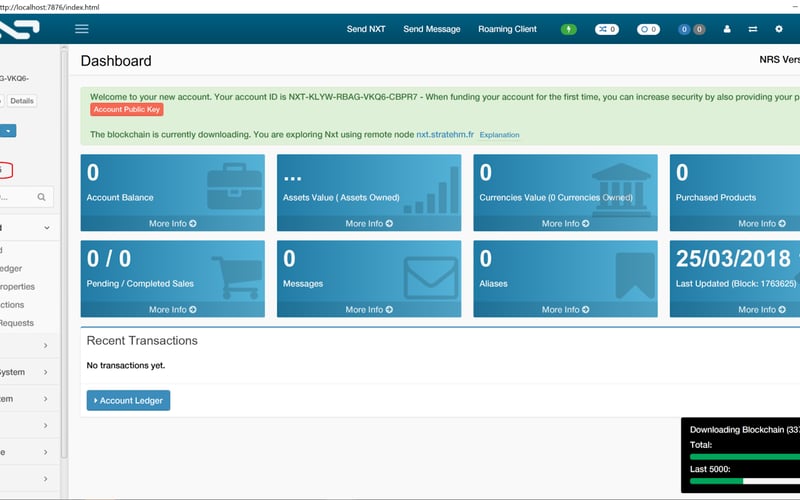This screenshot has width=800, height=500.
Task: Expand the sidebar System section chevron
Action: 45,372
